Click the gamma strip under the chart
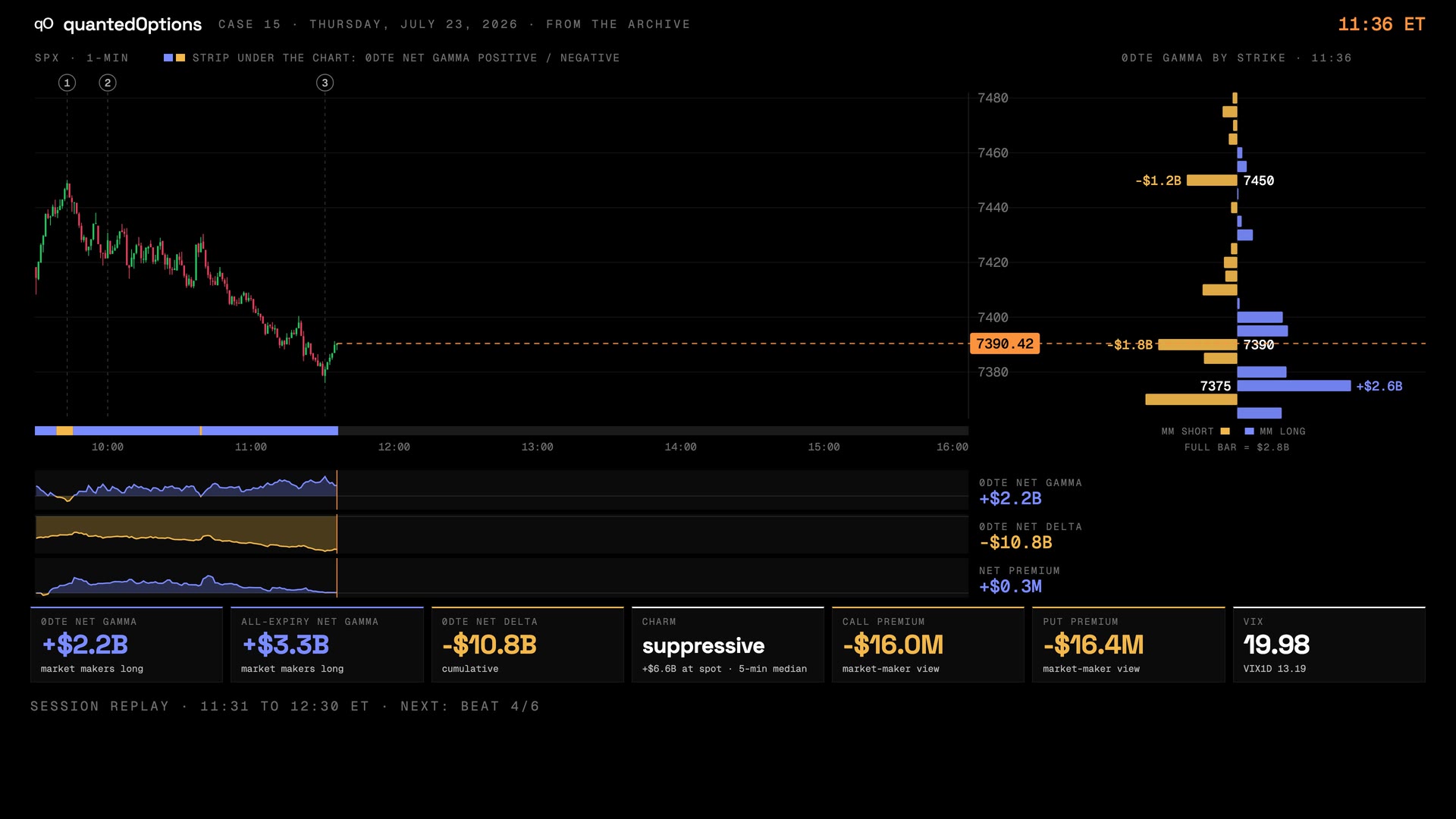This screenshot has width=1456, height=819. pos(501,431)
